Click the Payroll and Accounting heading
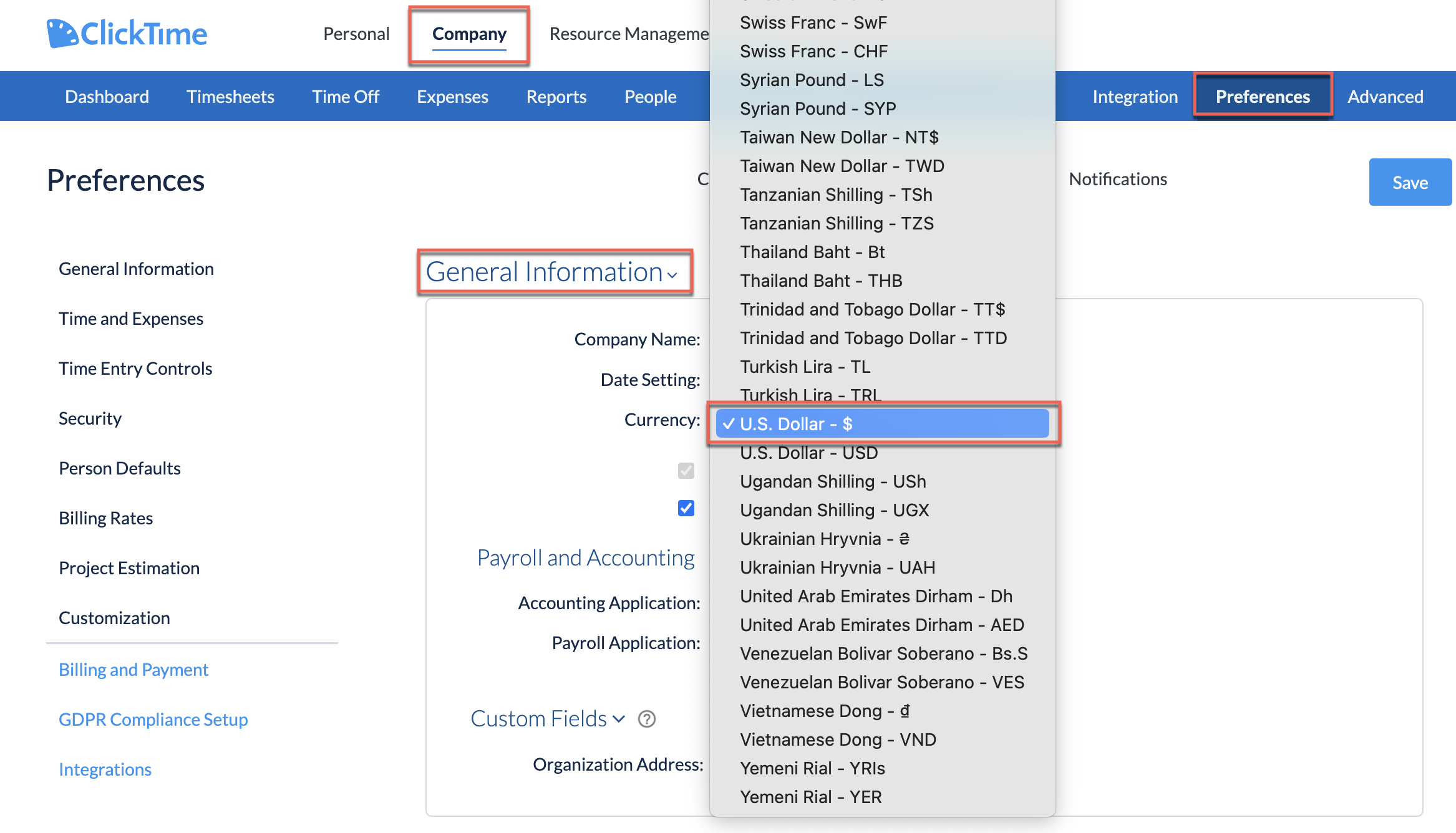Viewport: 1456px width, 833px height. (x=586, y=557)
